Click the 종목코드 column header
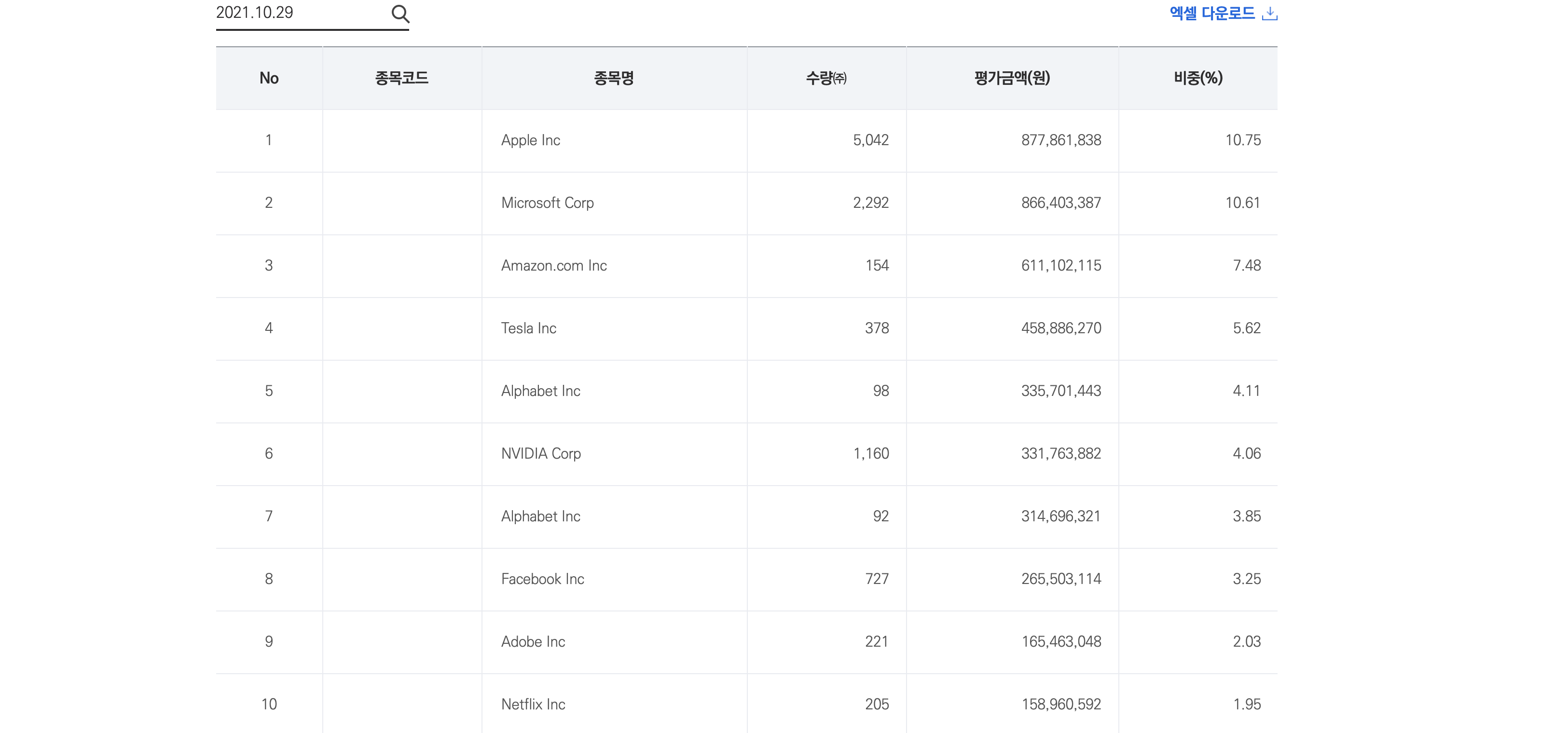This screenshot has height=733, width=1568. click(x=402, y=78)
